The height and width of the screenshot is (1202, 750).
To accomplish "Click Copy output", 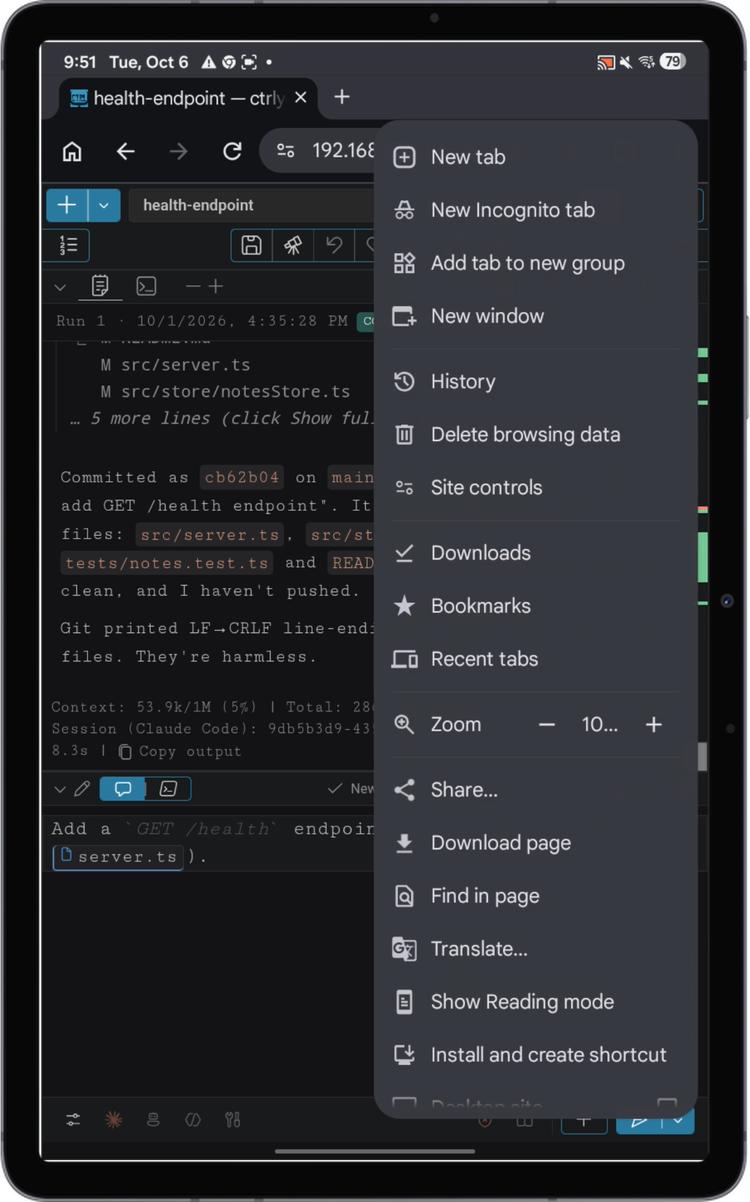I will pyautogui.click(x=180, y=751).
